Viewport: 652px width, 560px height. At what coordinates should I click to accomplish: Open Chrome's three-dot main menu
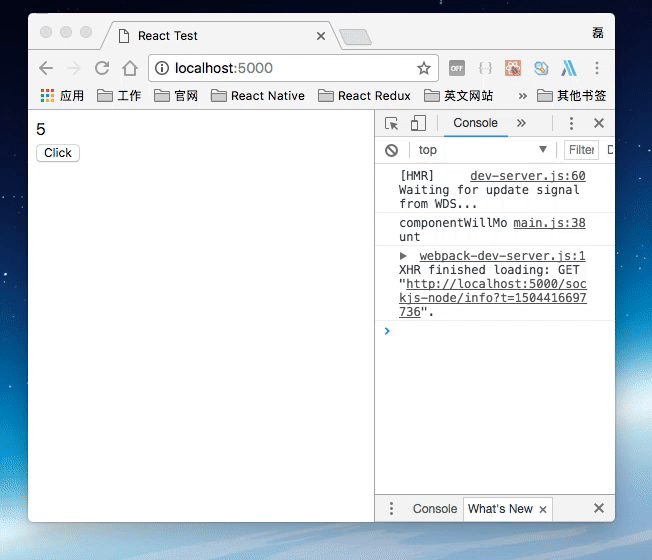tap(597, 68)
